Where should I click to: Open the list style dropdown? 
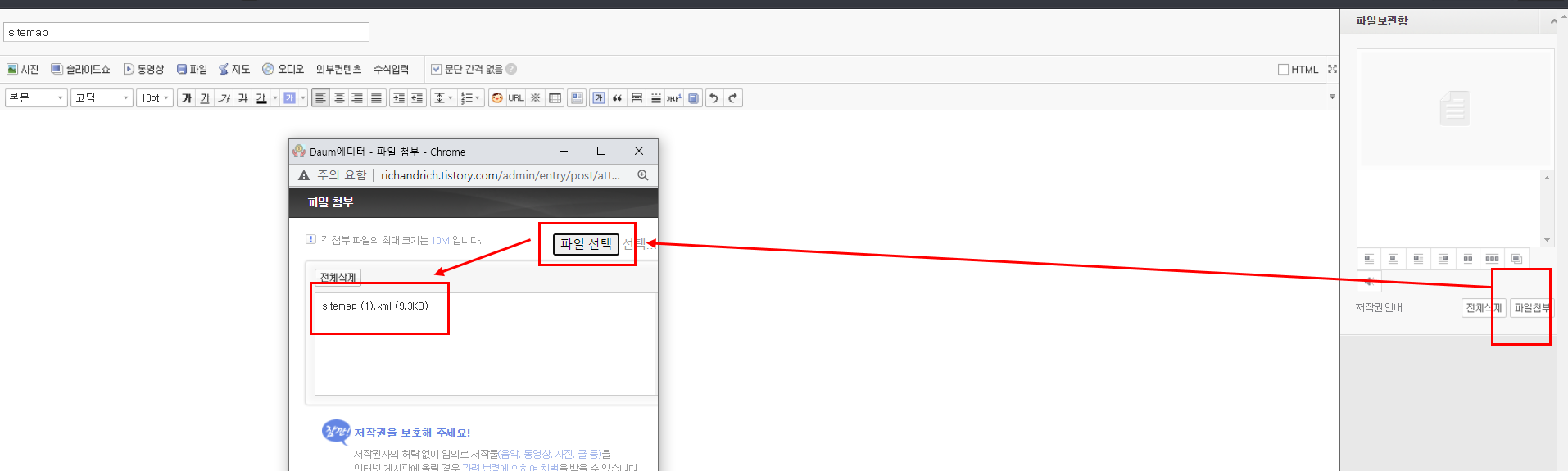pos(470,97)
